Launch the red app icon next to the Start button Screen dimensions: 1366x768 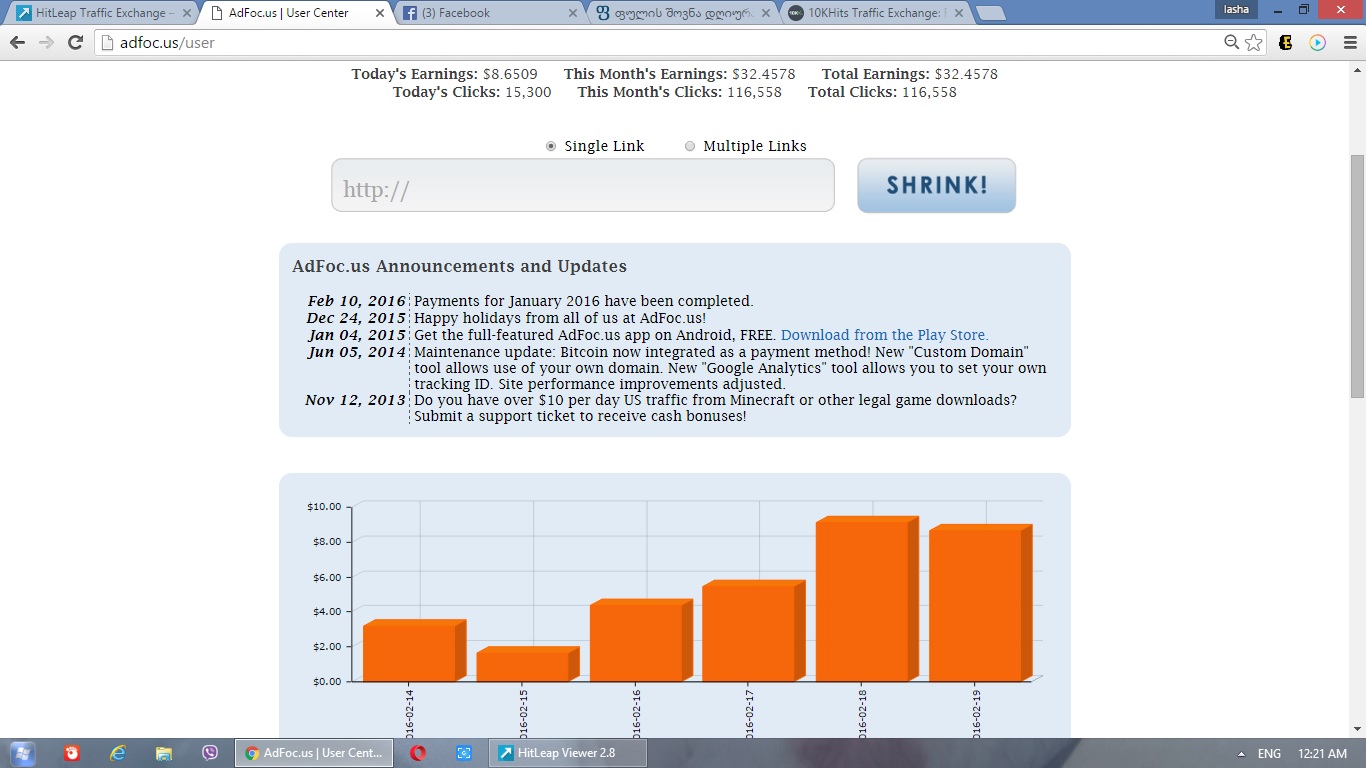tap(72, 753)
